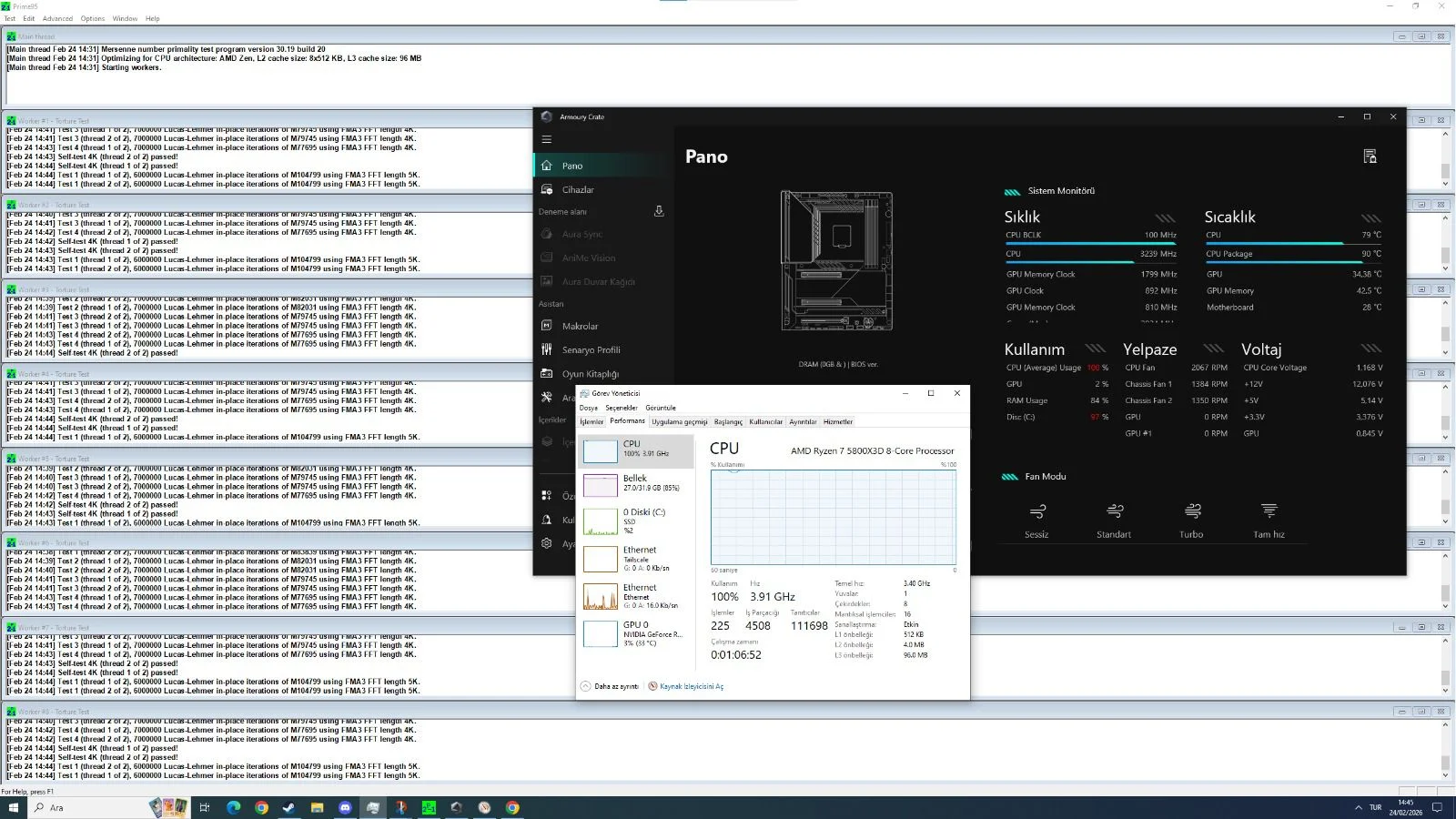Image resolution: width=1456 pixels, height=819 pixels.
Task: Click the Kaynak İzleyicisini Aç icon
Action: [652, 686]
